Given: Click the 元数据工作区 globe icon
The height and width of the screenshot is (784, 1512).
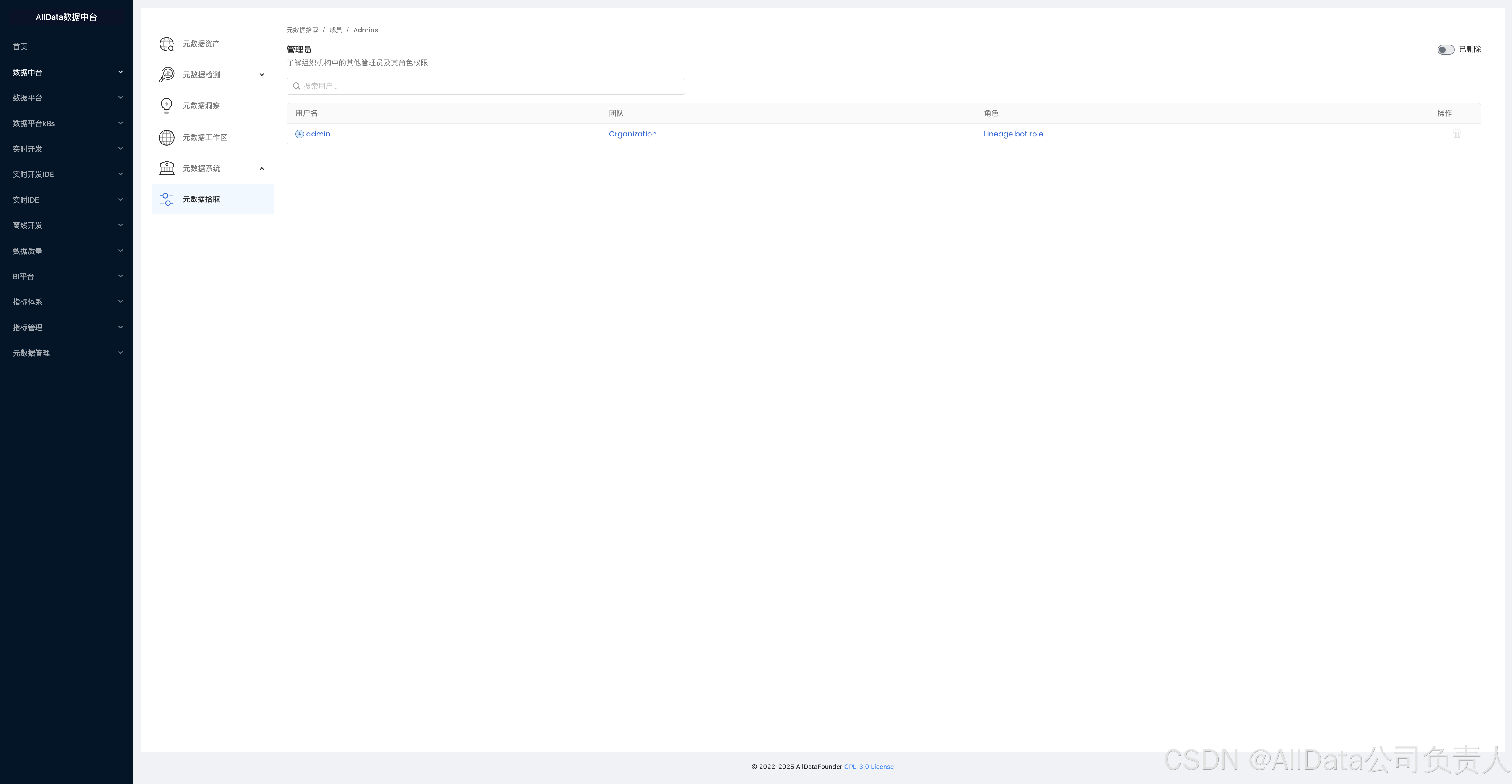Looking at the screenshot, I should click(x=167, y=137).
